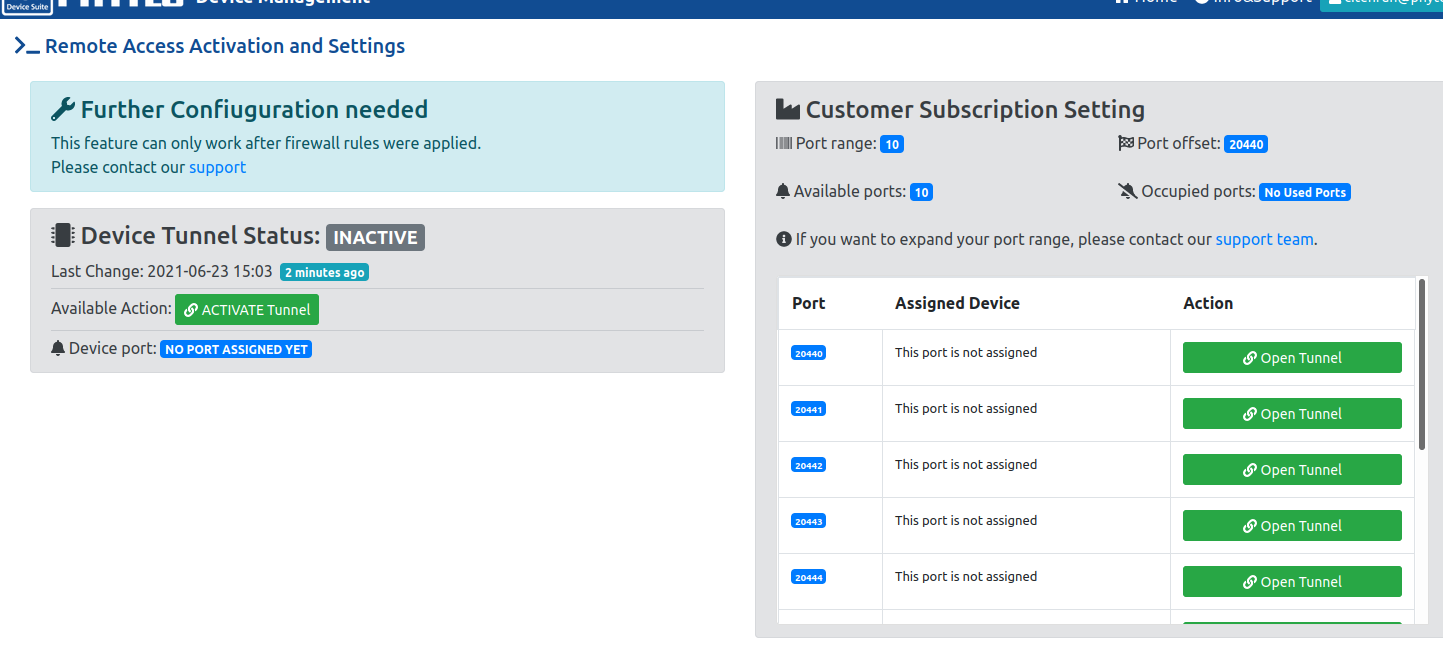Viewport: 1443px width, 655px height.
Task: Open the support link in the configuration notice
Action: (217, 167)
